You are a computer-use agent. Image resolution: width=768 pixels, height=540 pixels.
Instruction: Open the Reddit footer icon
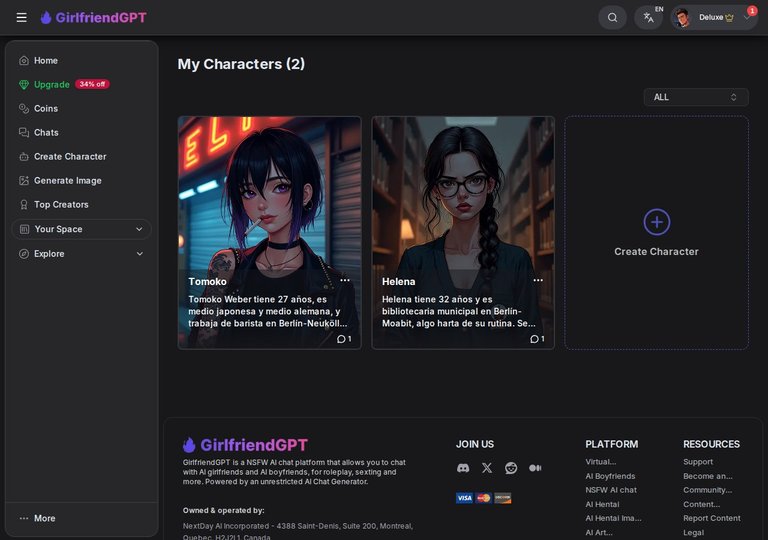(511, 468)
